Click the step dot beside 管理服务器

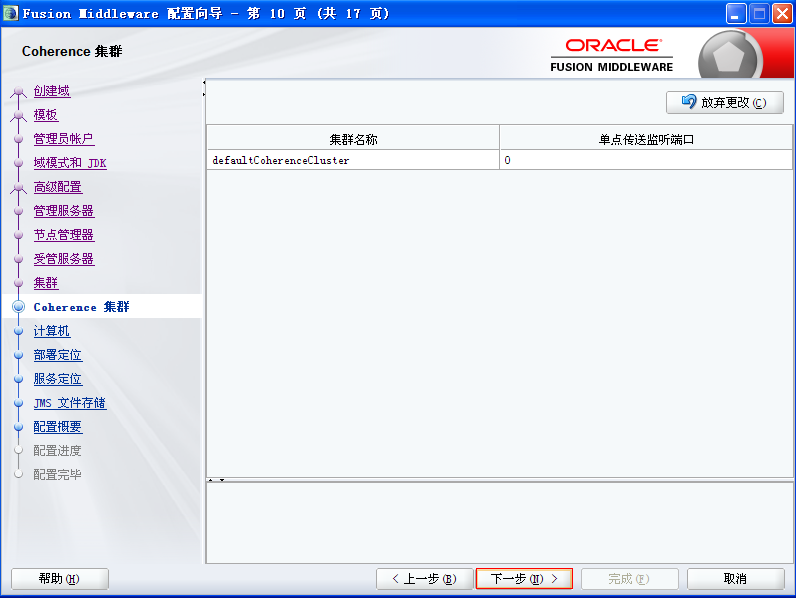coord(19,211)
